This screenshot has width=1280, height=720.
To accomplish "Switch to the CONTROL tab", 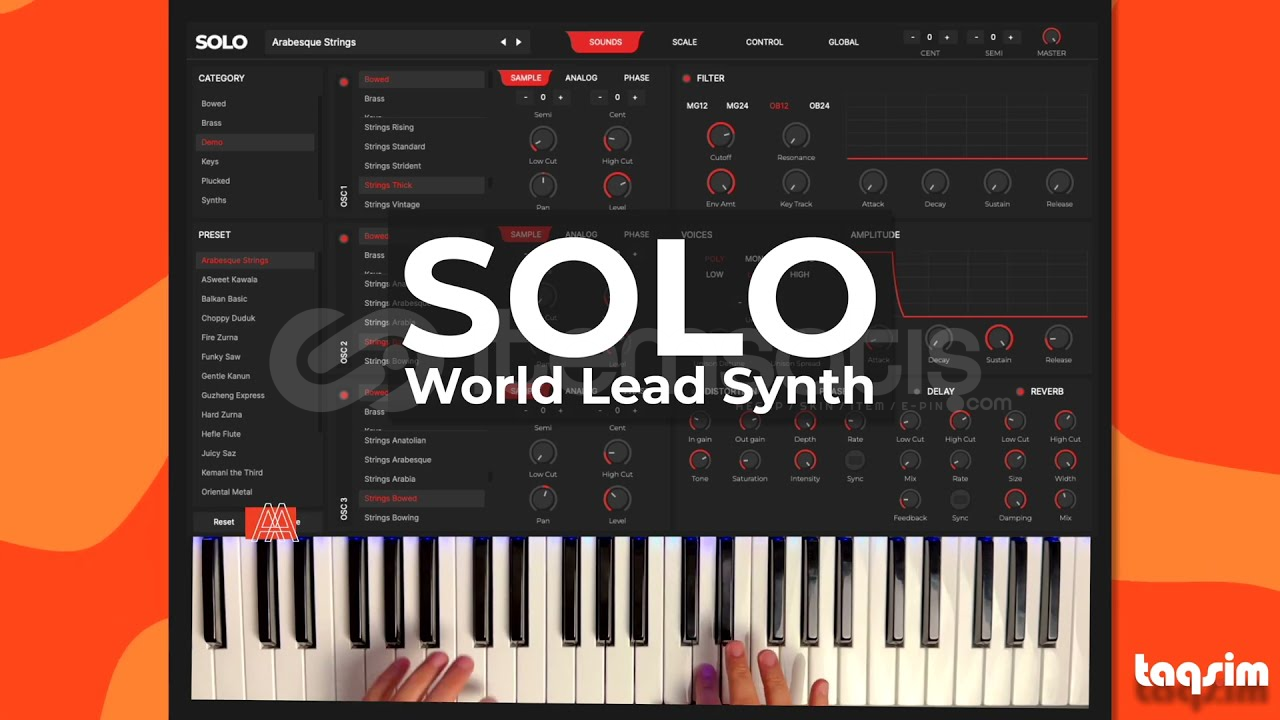I will tap(765, 42).
